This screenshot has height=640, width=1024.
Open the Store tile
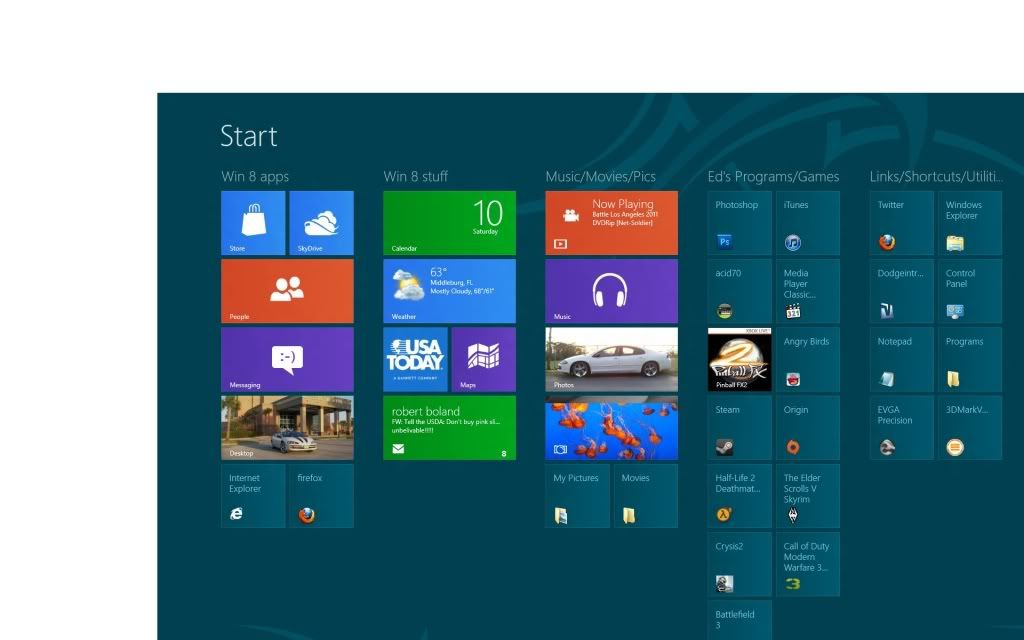point(253,223)
